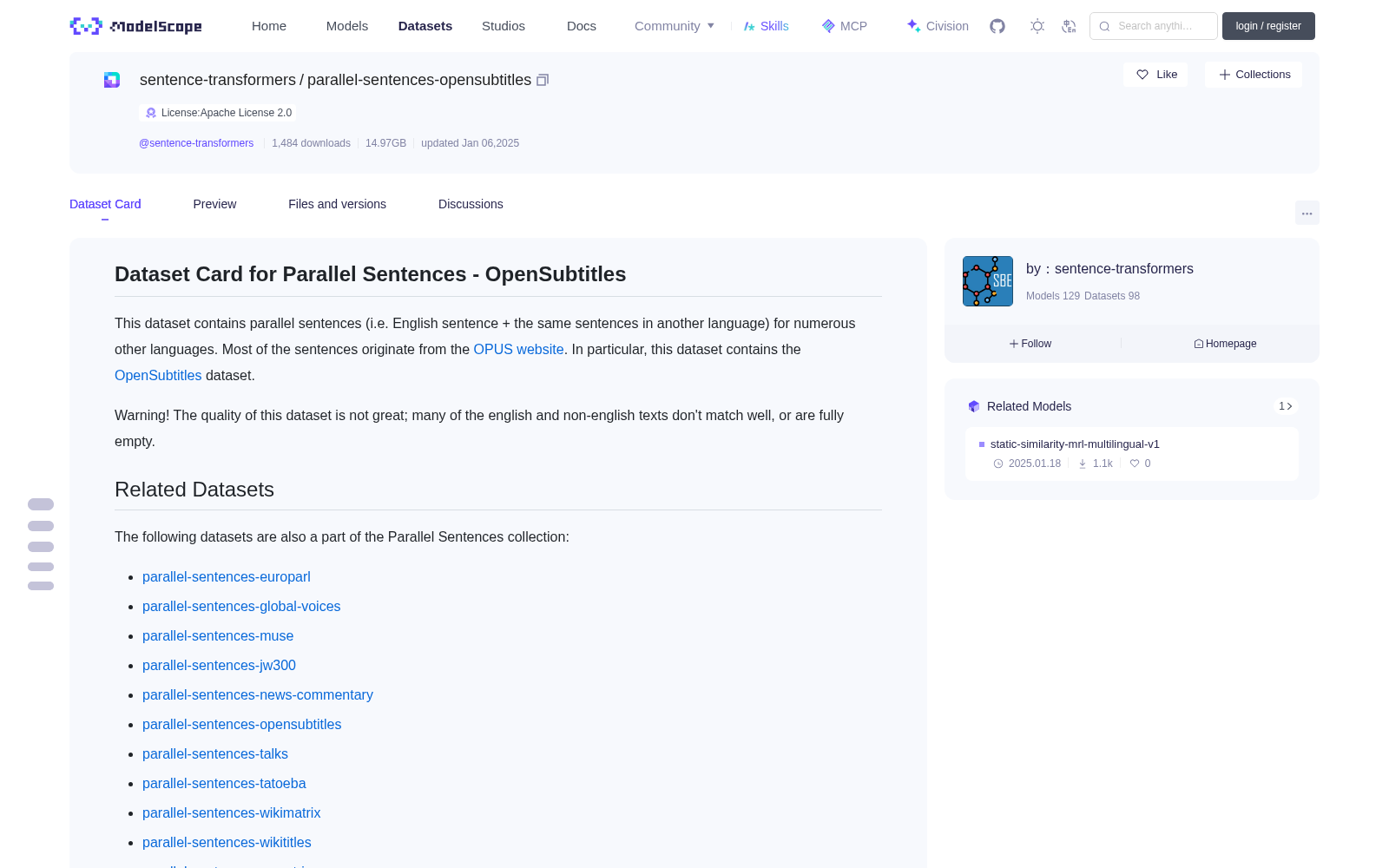The width and height of the screenshot is (1389, 868).
Task: Open static-similarity-mrl-multilingual-v1 related model
Action: tap(1075, 444)
